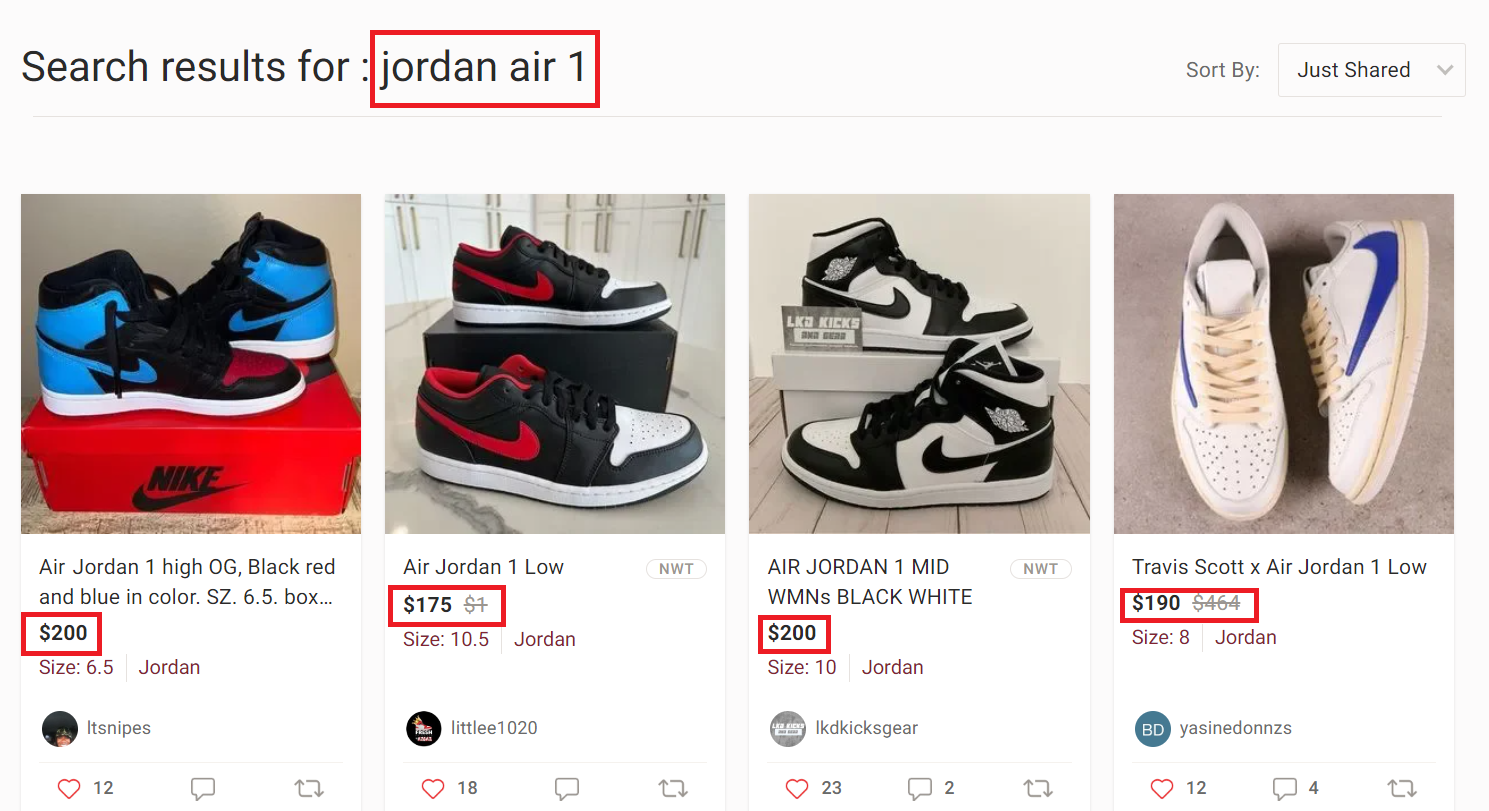Screen dimensions: 1489x811
Task: Like the Air Jordan 1 high OG listing
Action: tap(68, 789)
